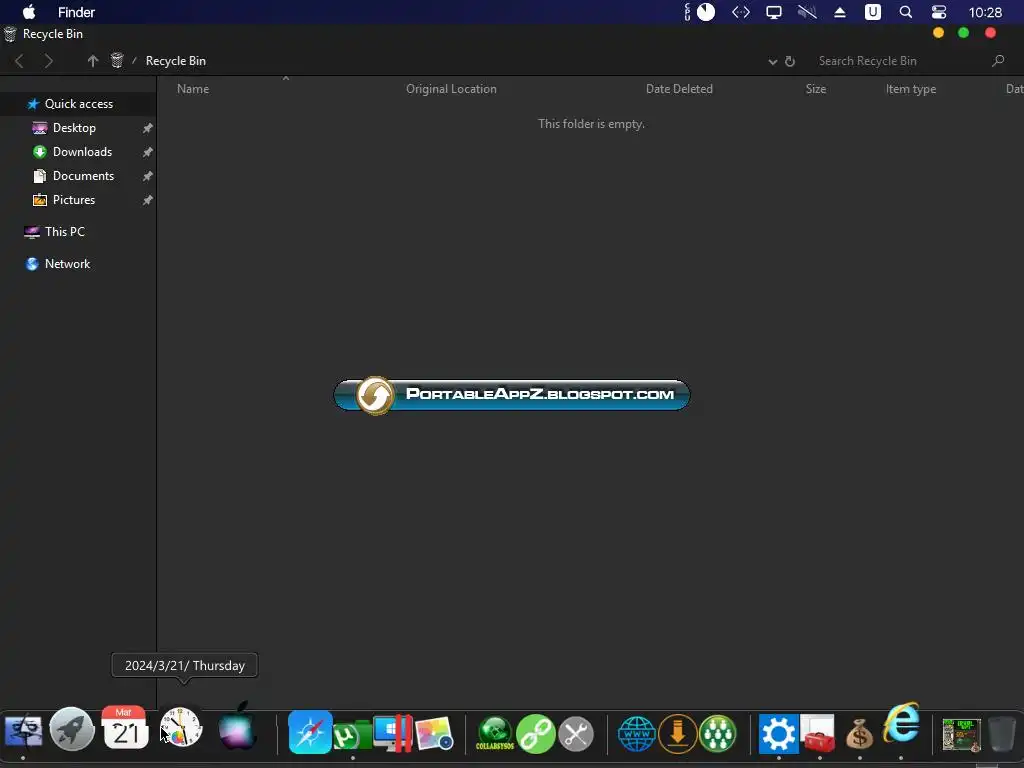This screenshot has height=768, width=1024.
Task: Open Downloads in sidebar
Action: click(82, 152)
